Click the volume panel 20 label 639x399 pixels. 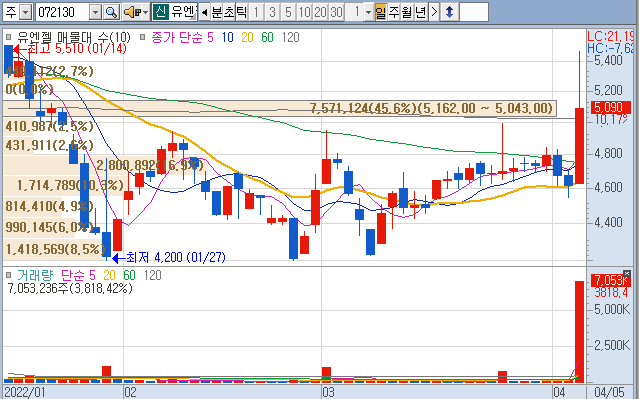[109, 276]
